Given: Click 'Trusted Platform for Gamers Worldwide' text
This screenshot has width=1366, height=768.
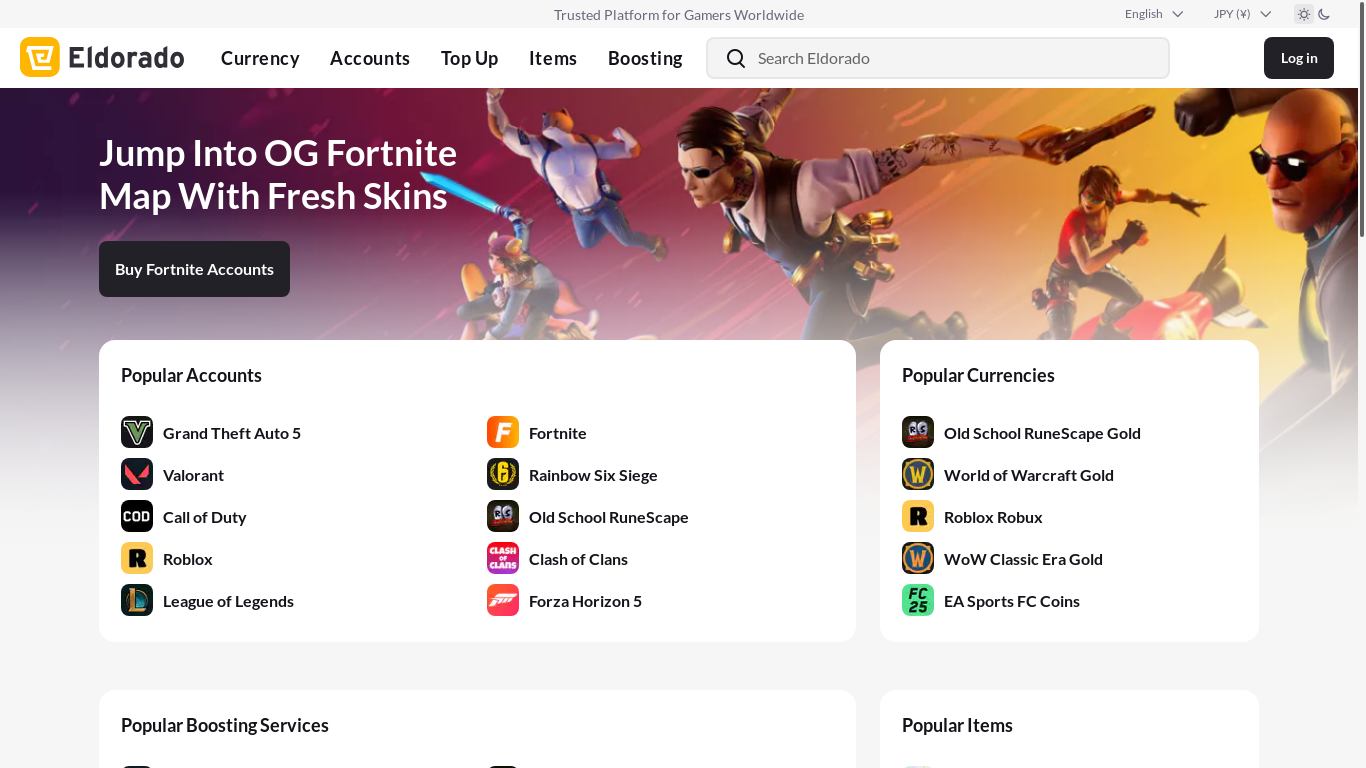Looking at the screenshot, I should (679, 14).
